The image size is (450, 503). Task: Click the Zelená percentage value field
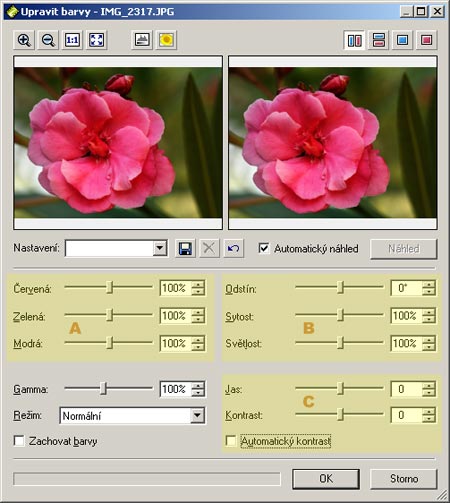tap(176, 316)
